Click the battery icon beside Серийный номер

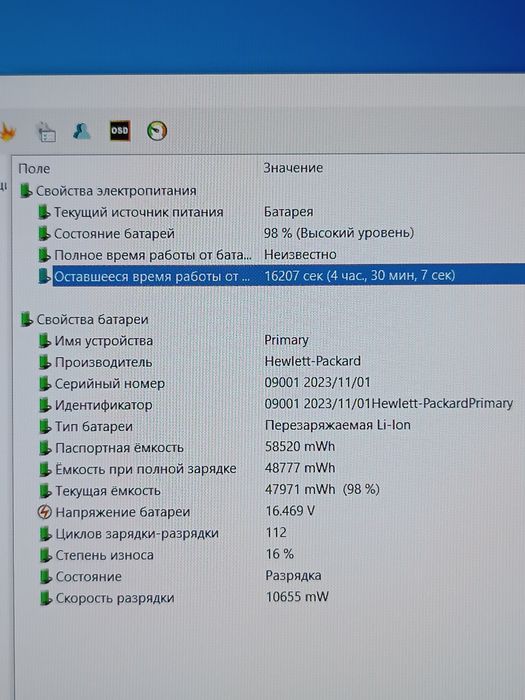tap(44, 384)
